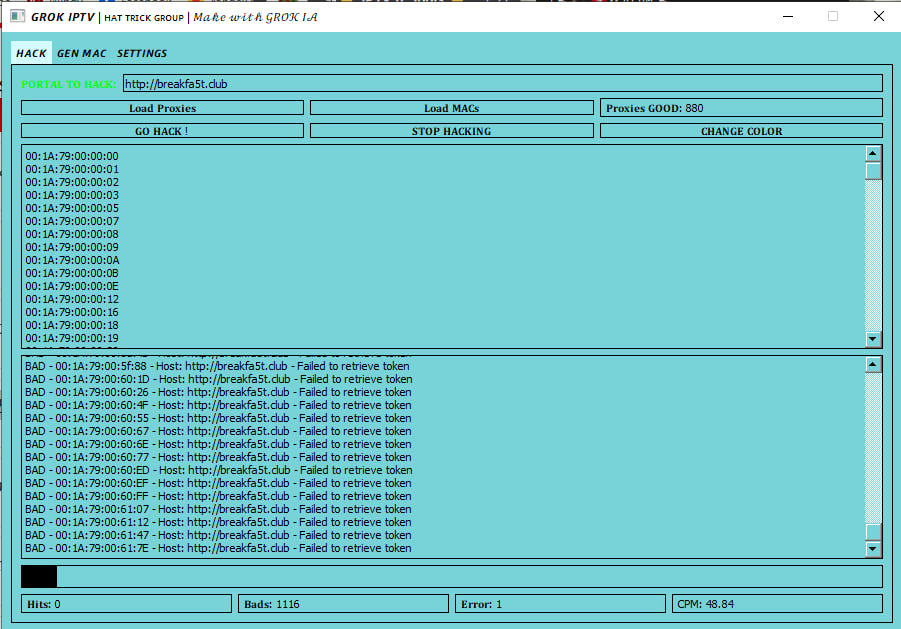Click the MAC list scrollbar thumb
The width and height of the screenshot is (901, 629).
point(872,171)
